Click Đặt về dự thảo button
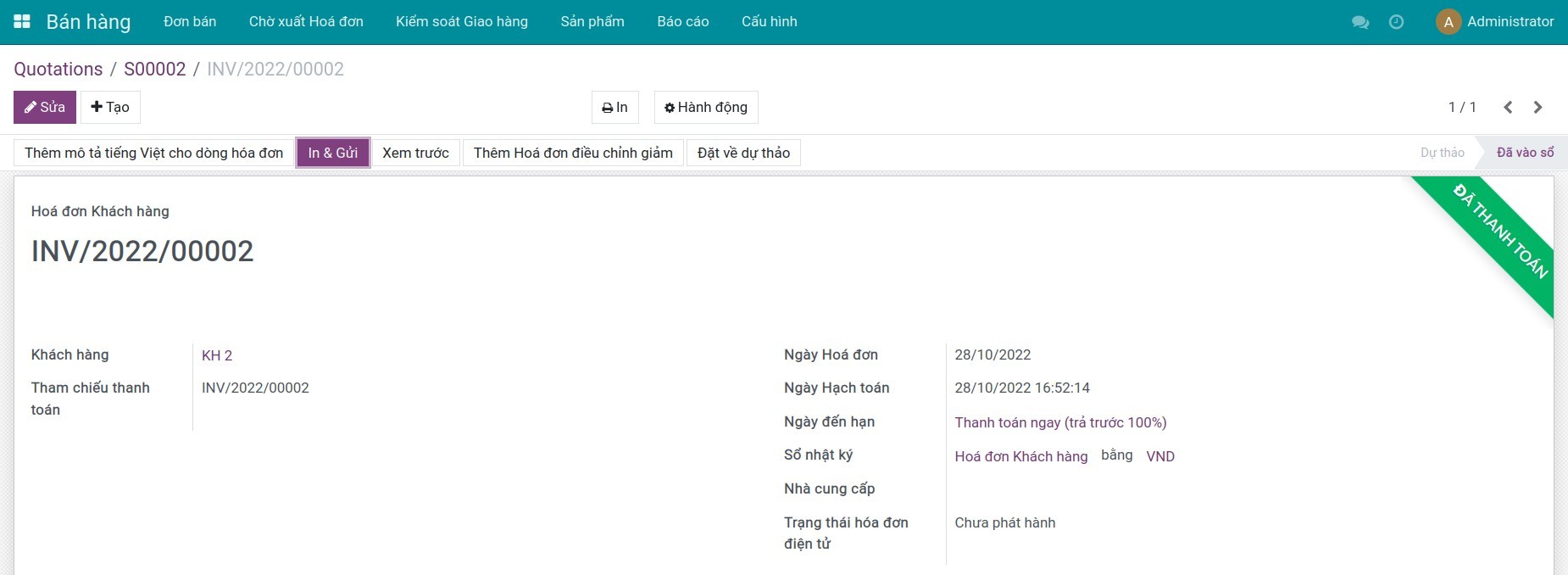The width and height of the screenshot is (1568, 575). pyautogui.click(x=743, y=154)
